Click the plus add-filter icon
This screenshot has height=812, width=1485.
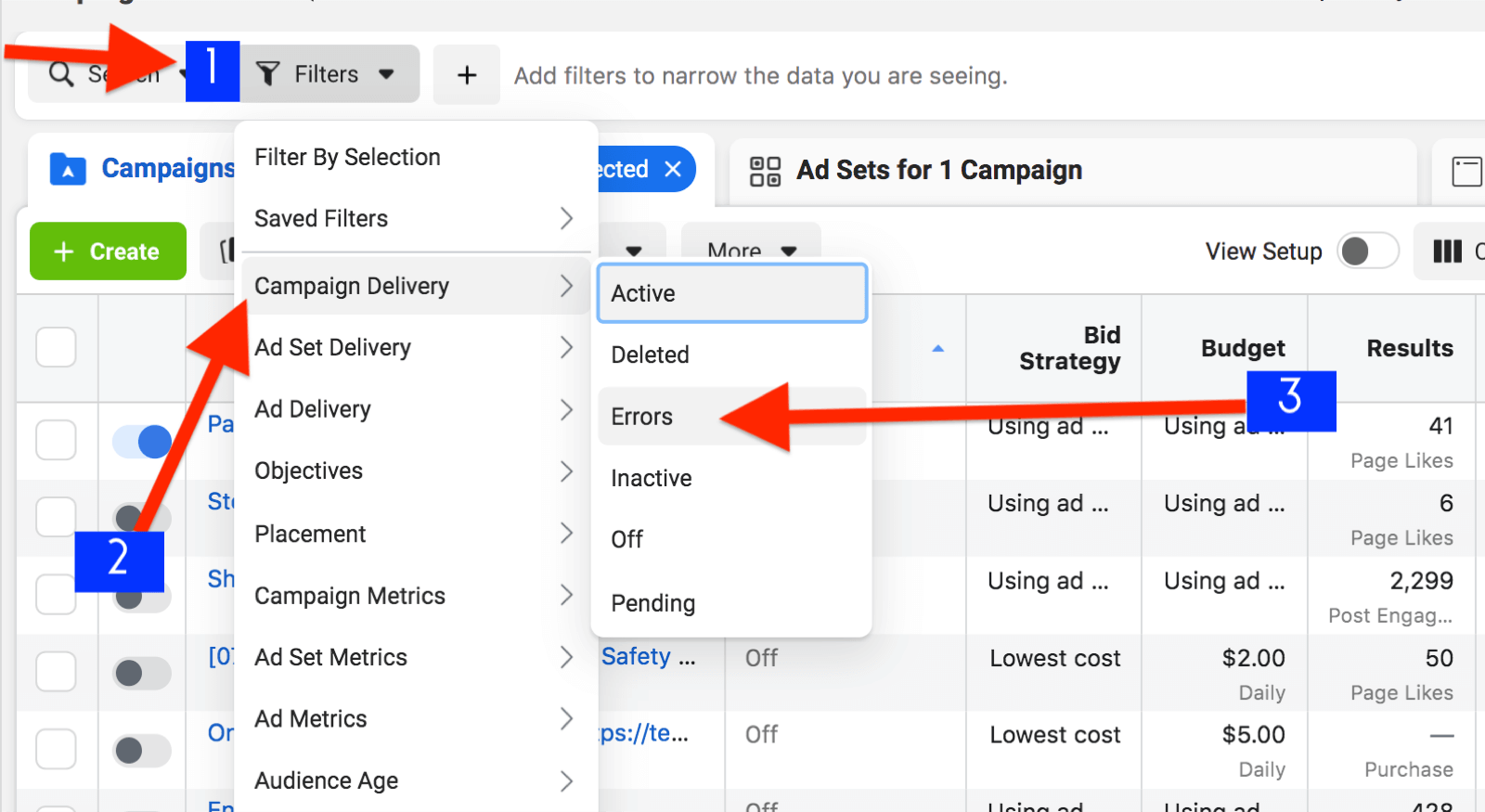coord(467,75)
